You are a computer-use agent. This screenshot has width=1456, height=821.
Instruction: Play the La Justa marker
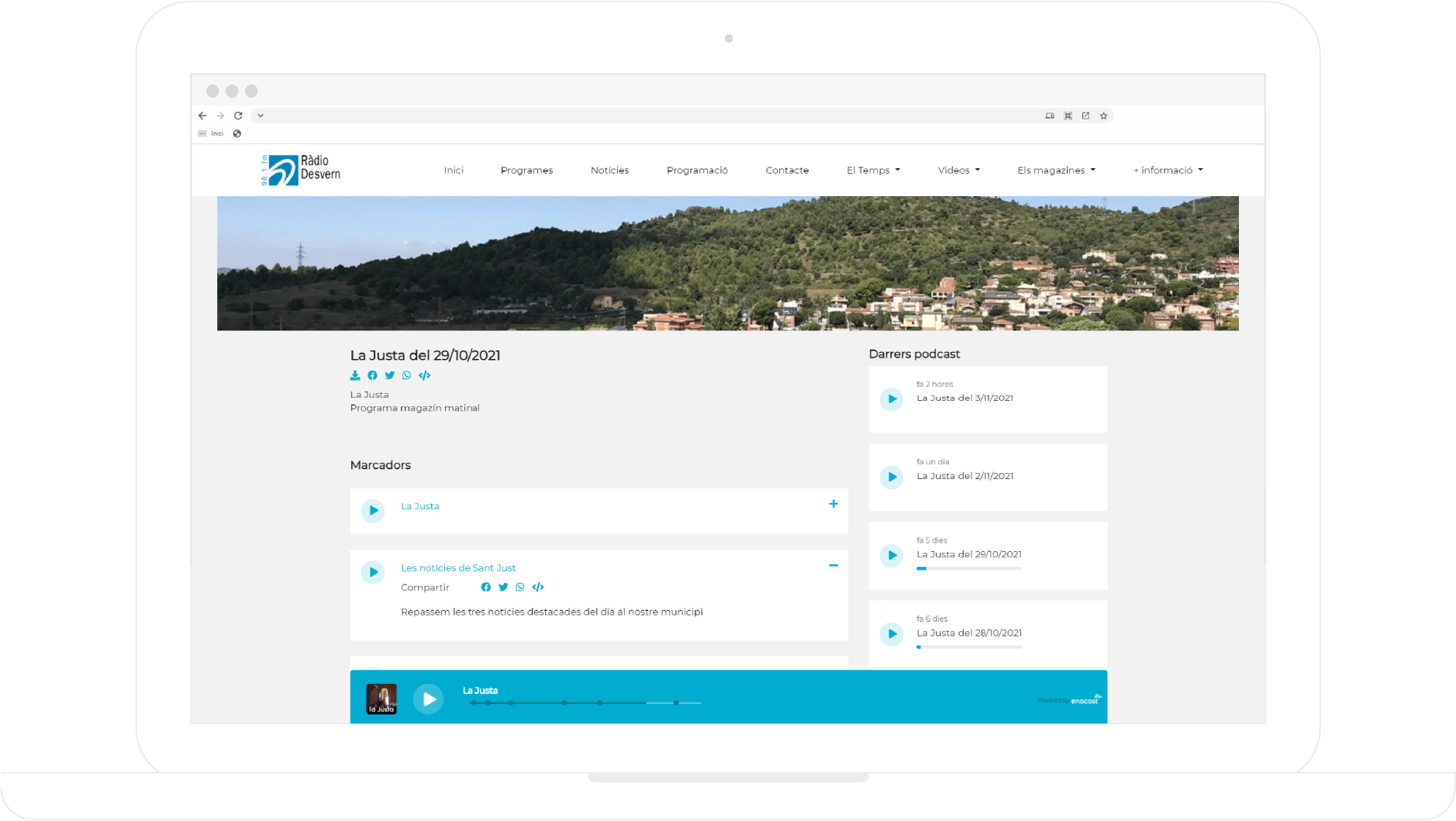coord(373,511)
